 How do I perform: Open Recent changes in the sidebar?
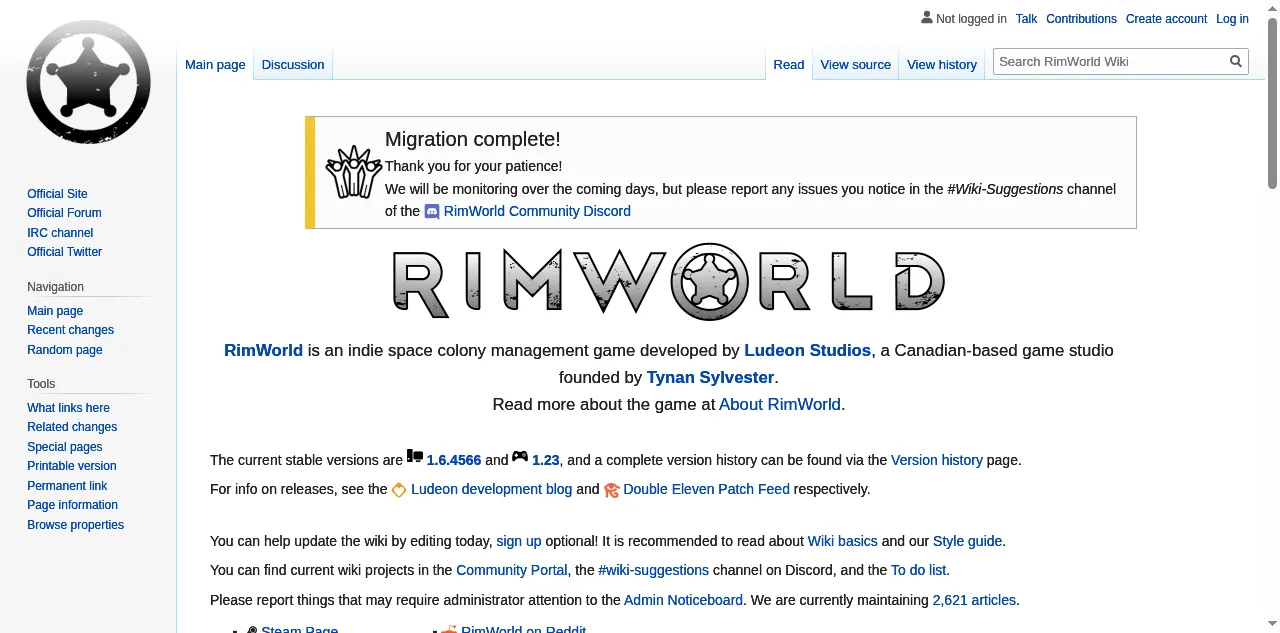[70, 330]
